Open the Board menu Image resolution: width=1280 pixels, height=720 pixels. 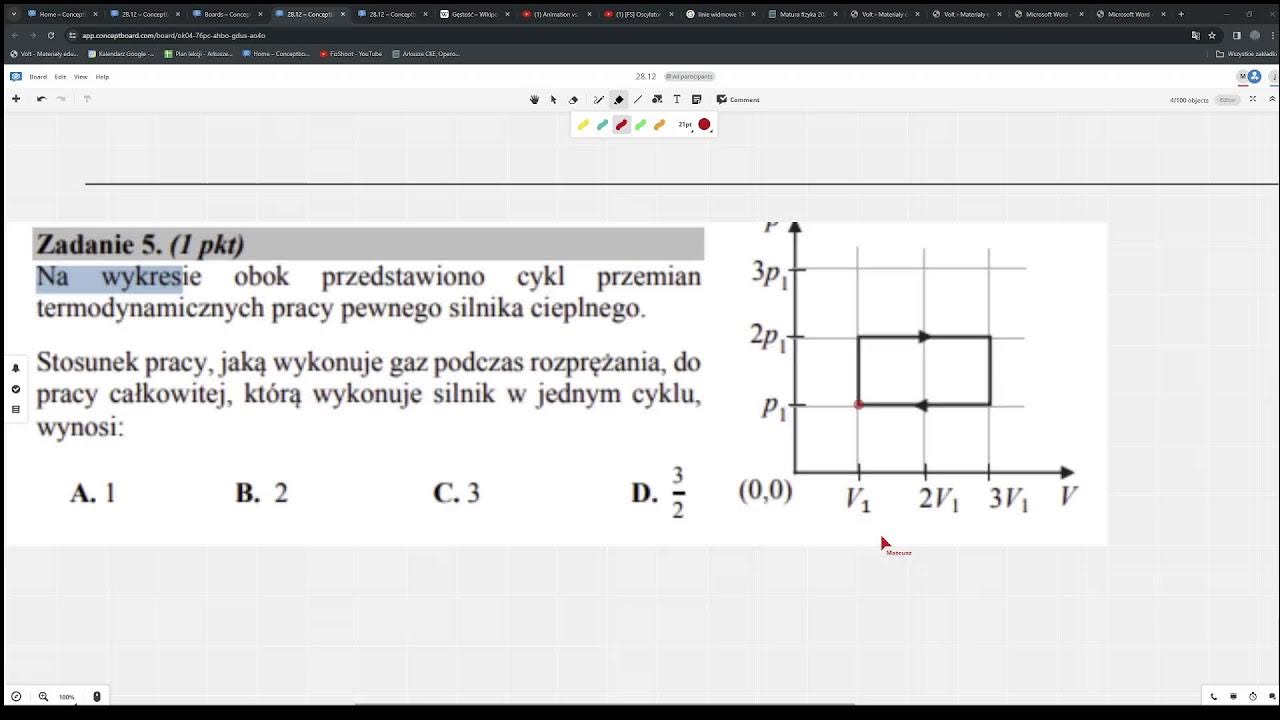click(38, 77)
